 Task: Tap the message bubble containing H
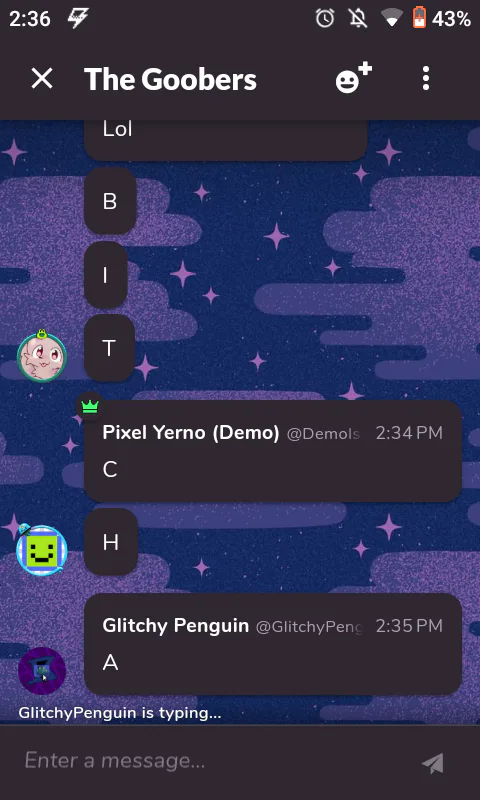tap(111, 542)
